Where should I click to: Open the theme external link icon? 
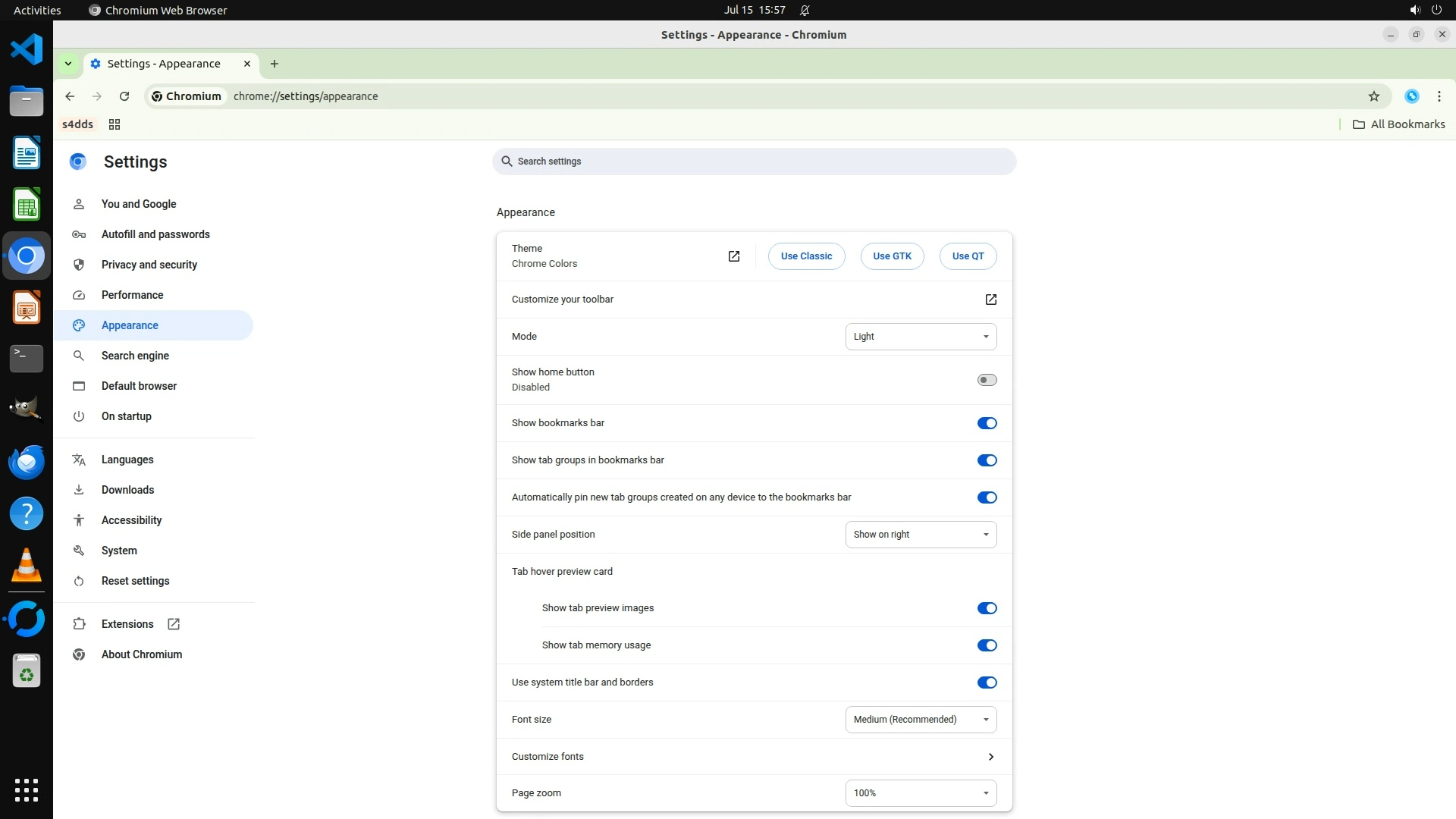click(x=733, y=256)
